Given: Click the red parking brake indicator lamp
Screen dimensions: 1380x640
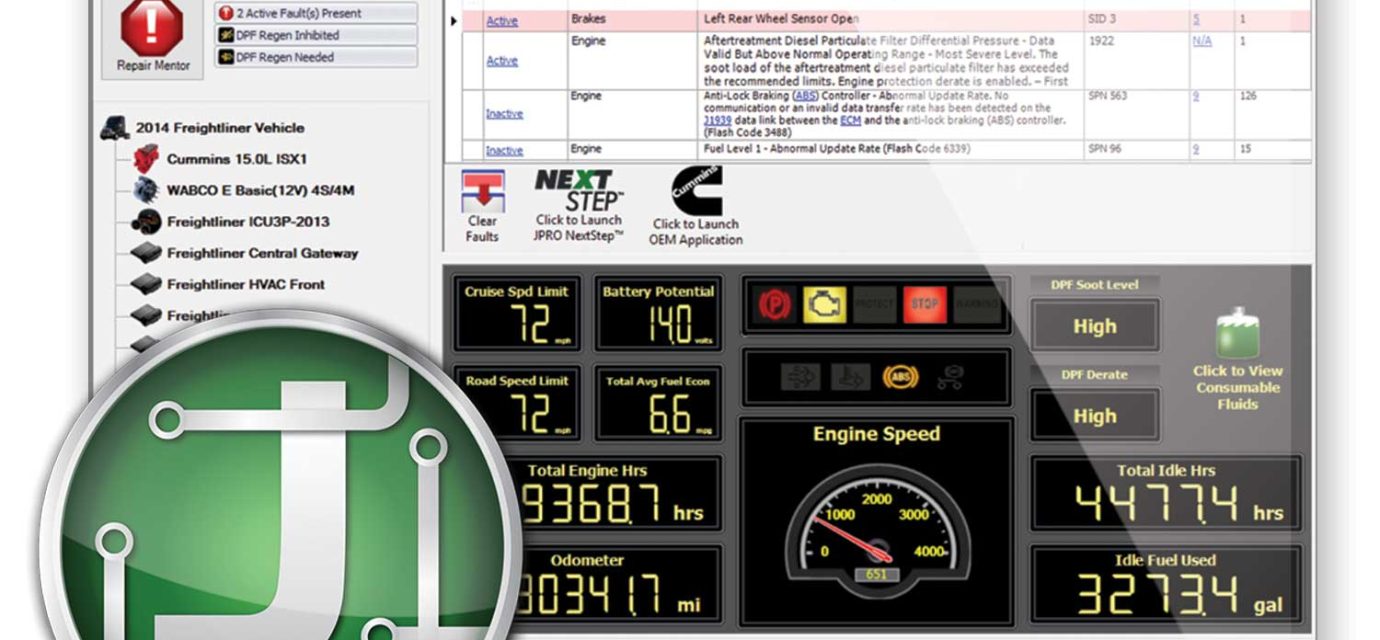Looking at the screenshot, I should point(775,305).
